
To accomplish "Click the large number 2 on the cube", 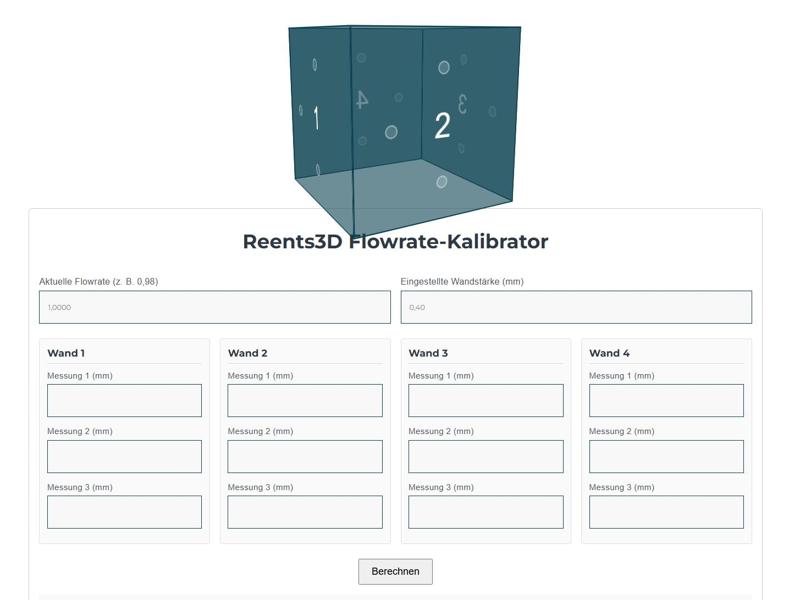I will pos(442,126).
